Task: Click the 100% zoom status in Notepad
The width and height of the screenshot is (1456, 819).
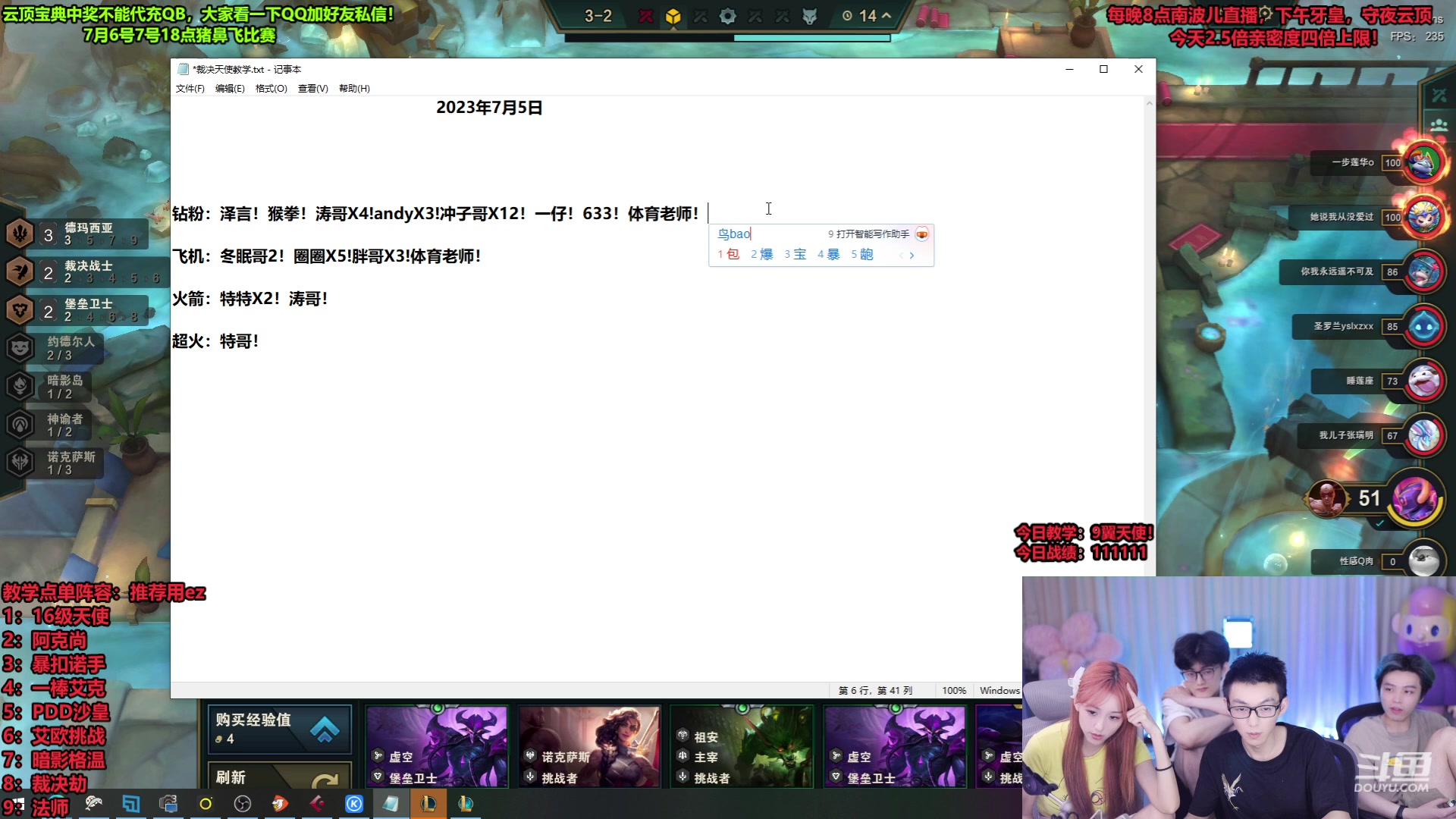Action: (954, 690)
